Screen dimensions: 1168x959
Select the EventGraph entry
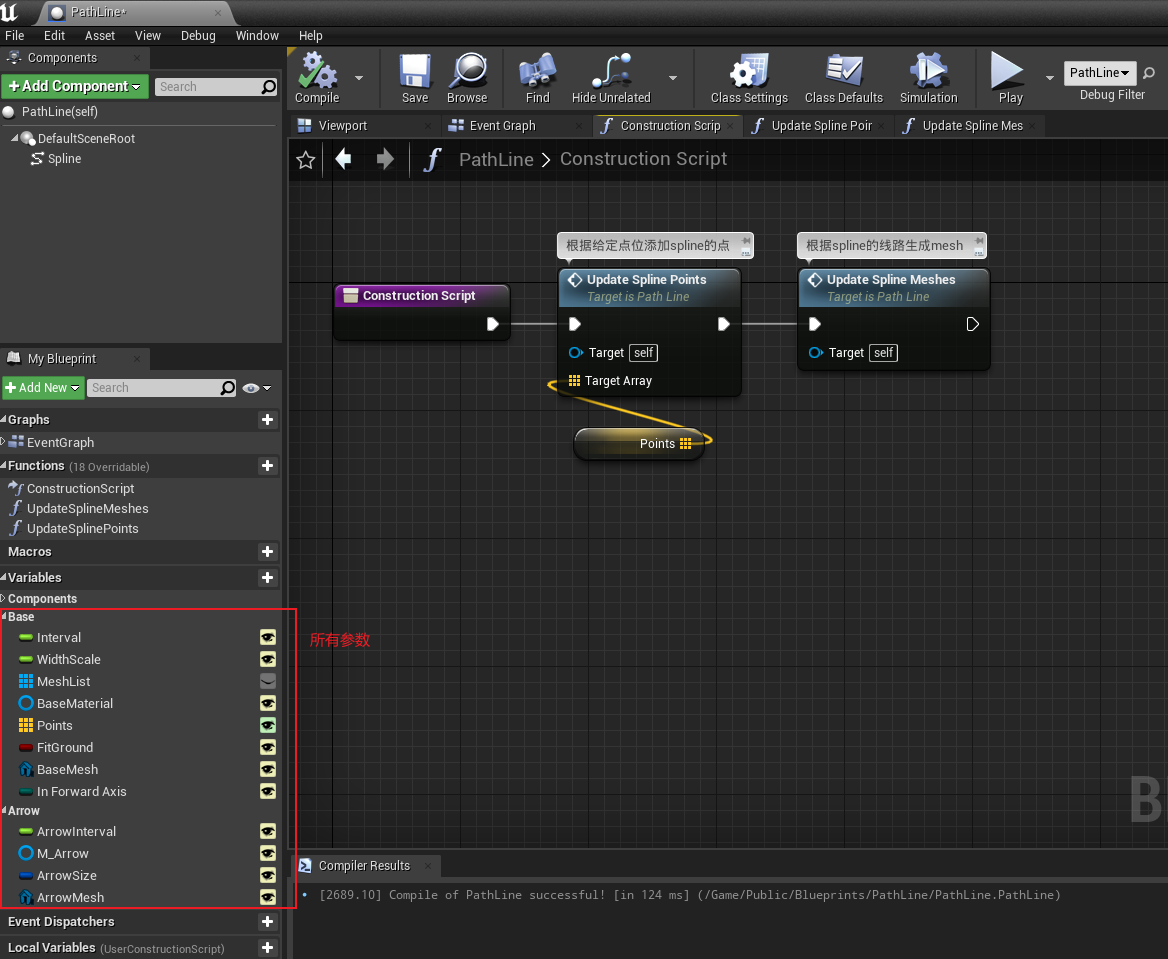point(60,443)
